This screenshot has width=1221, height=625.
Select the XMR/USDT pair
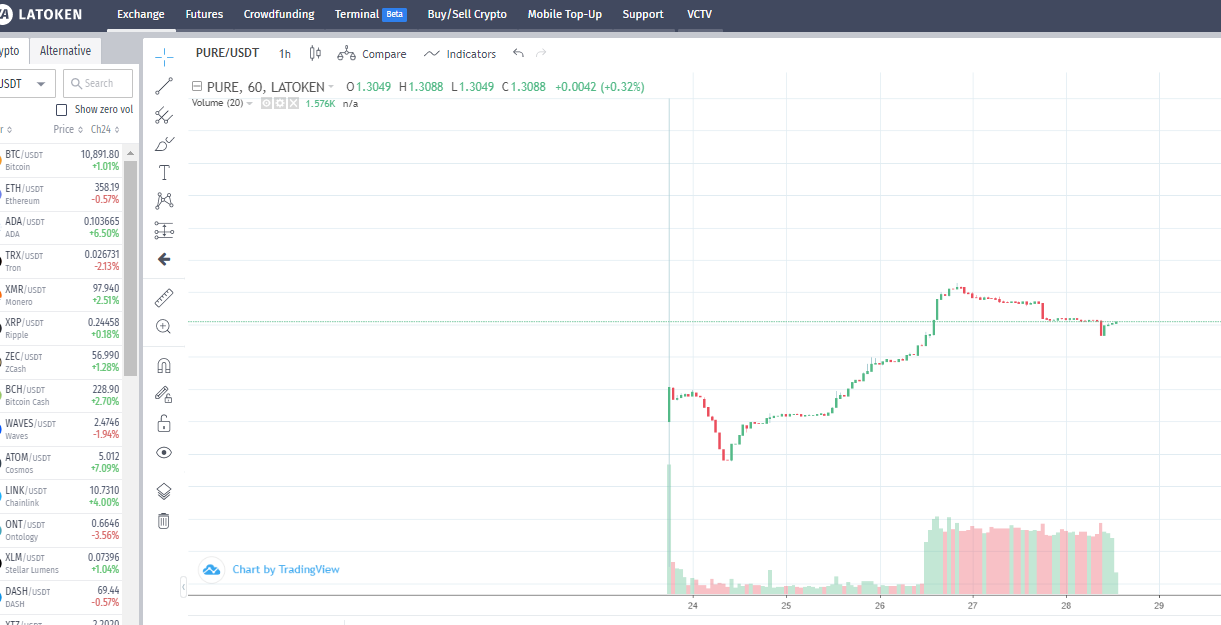coord(62,295)
